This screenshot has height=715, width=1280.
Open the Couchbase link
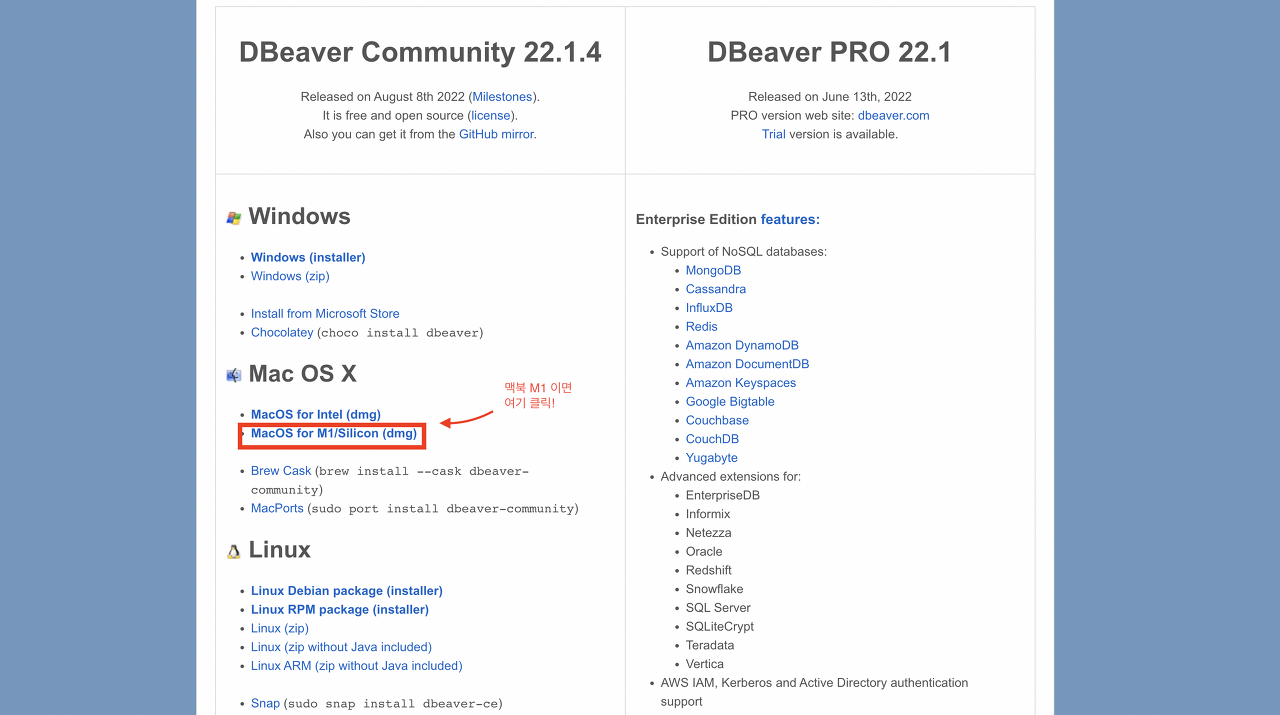(x=717, y=421)
